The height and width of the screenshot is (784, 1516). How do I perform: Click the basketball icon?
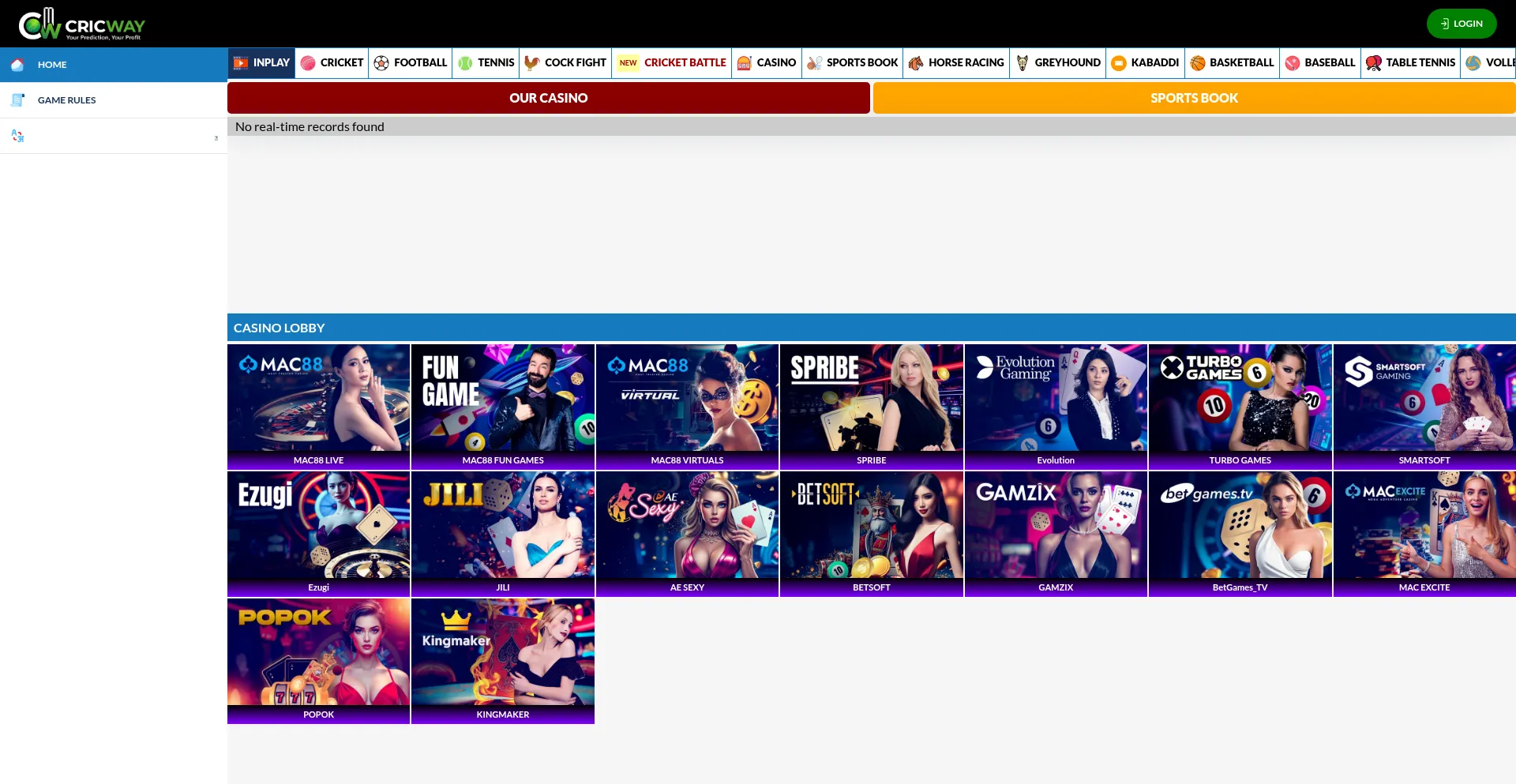pos(1198,63)
